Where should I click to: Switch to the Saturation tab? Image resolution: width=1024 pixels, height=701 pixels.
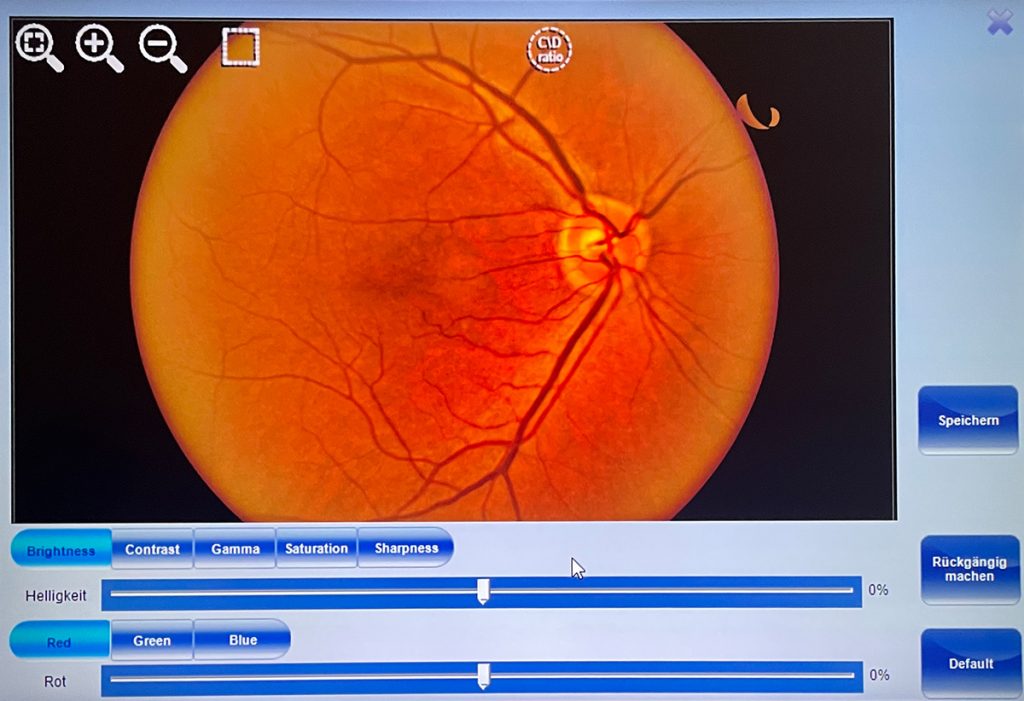pos(316,548)
